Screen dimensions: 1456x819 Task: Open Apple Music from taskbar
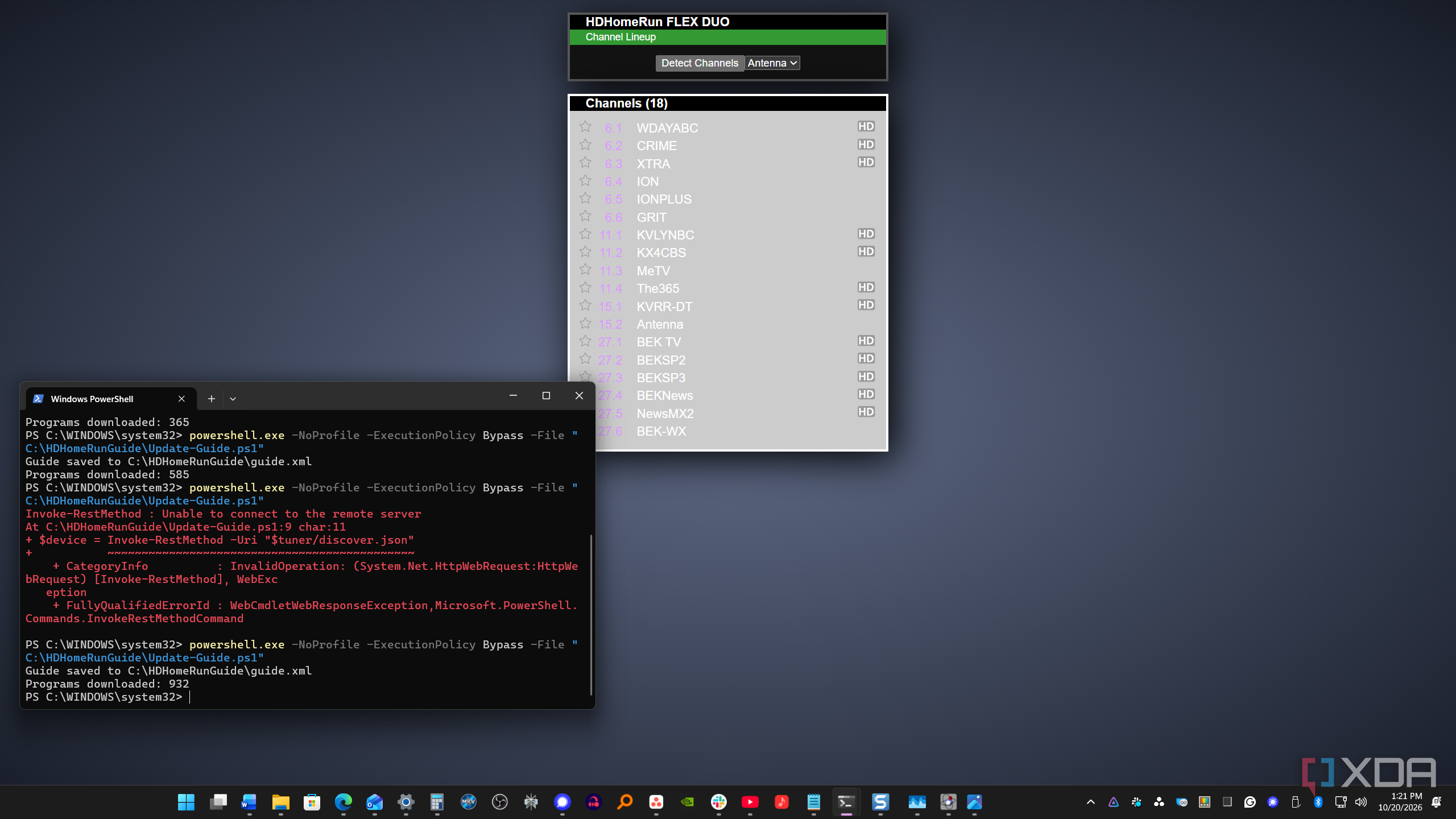point(781,802)
